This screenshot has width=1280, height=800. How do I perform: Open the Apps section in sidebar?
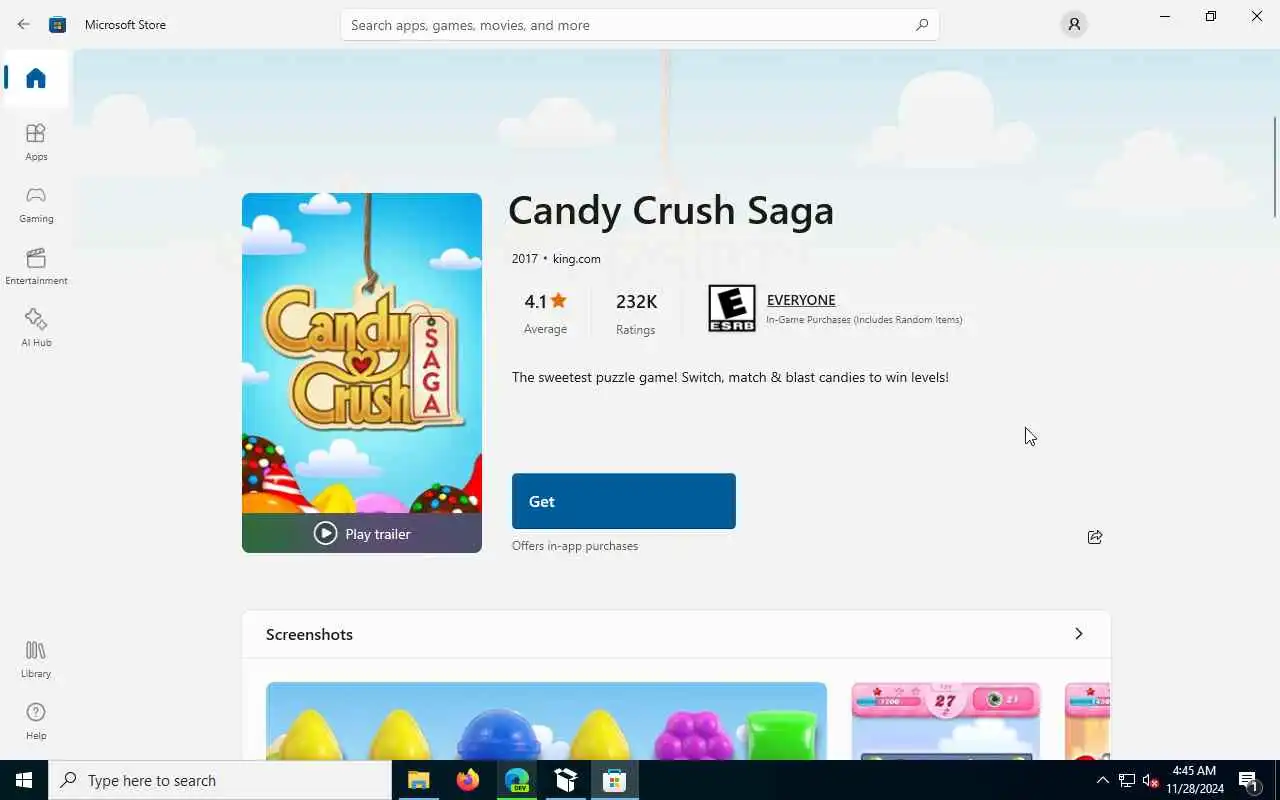[36, 142]
